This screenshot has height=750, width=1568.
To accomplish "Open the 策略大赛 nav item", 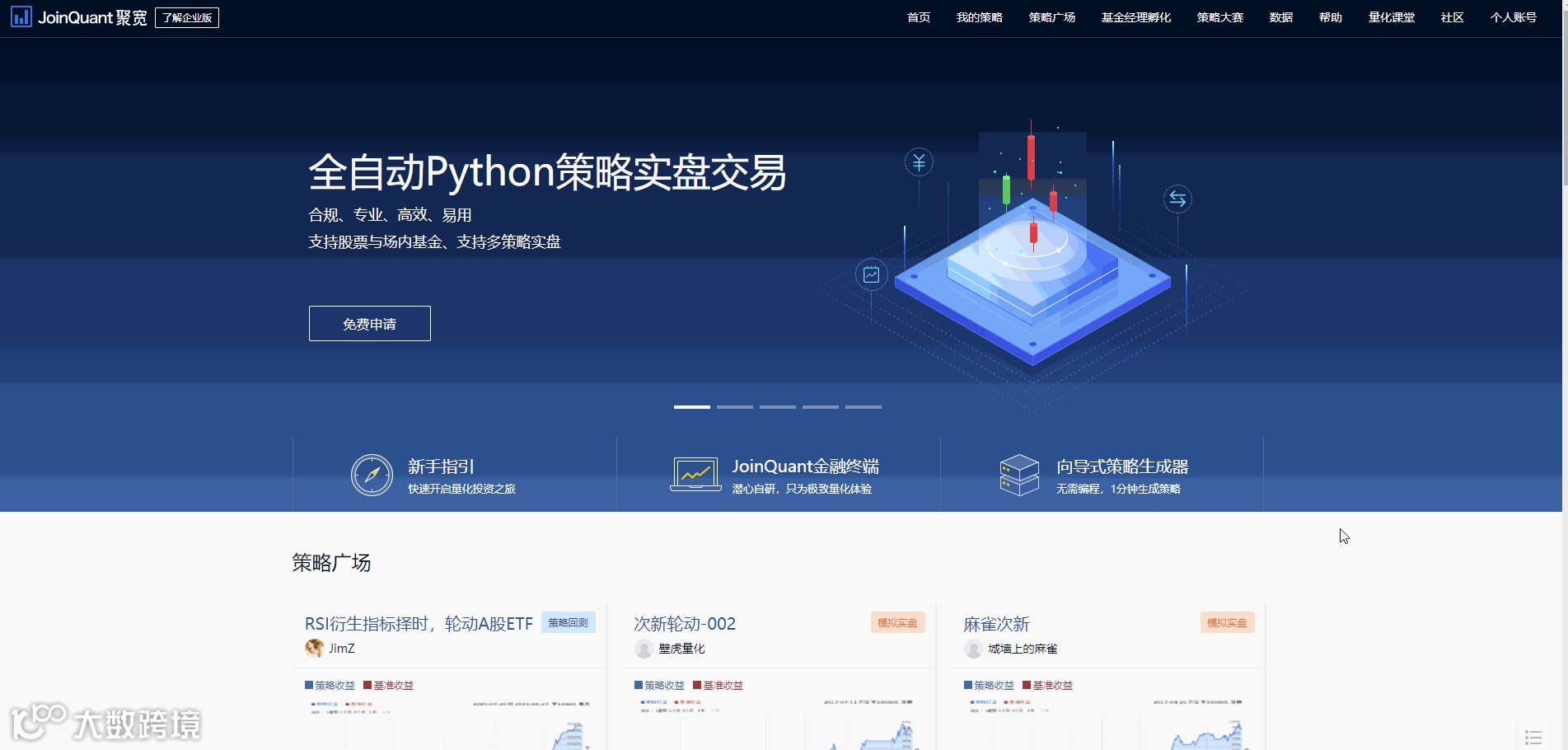I will coord(1220,17).
